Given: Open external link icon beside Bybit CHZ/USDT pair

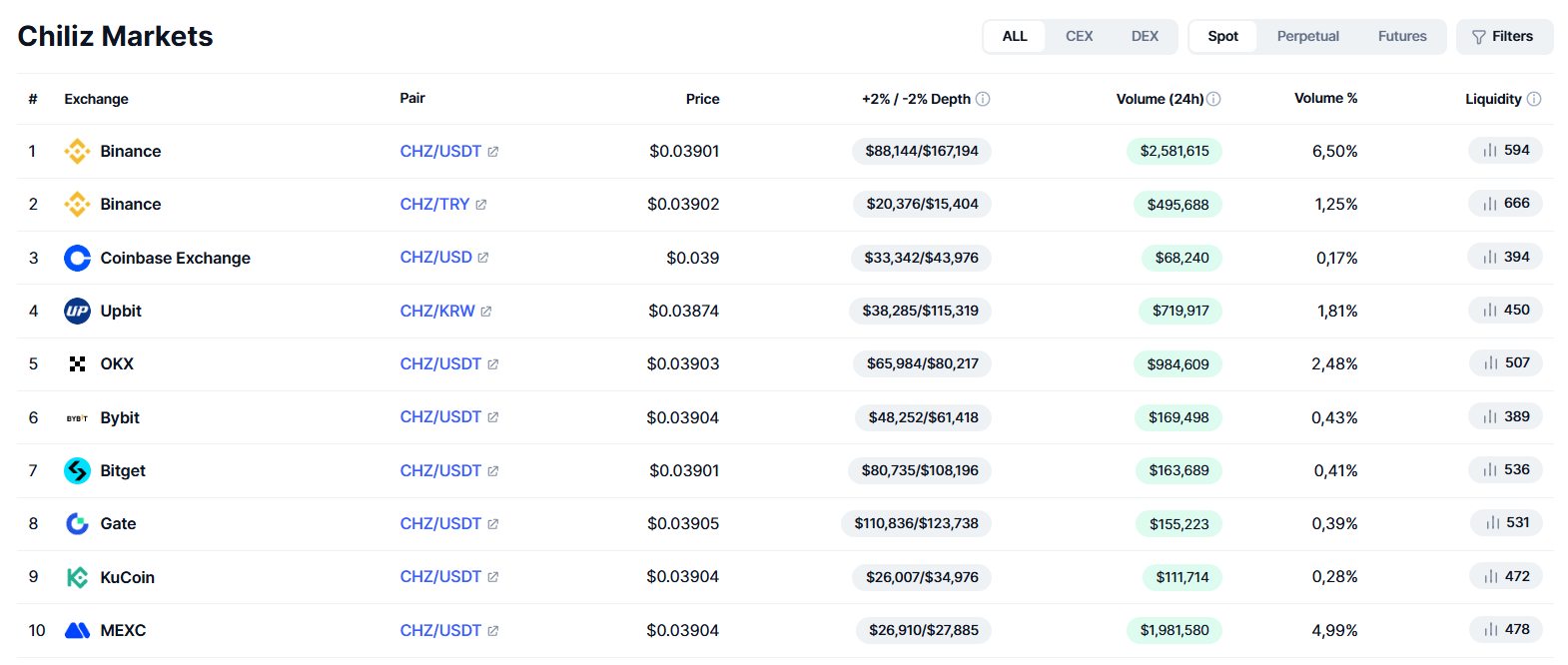Looking at the screenshot, I should click(493, 417).
